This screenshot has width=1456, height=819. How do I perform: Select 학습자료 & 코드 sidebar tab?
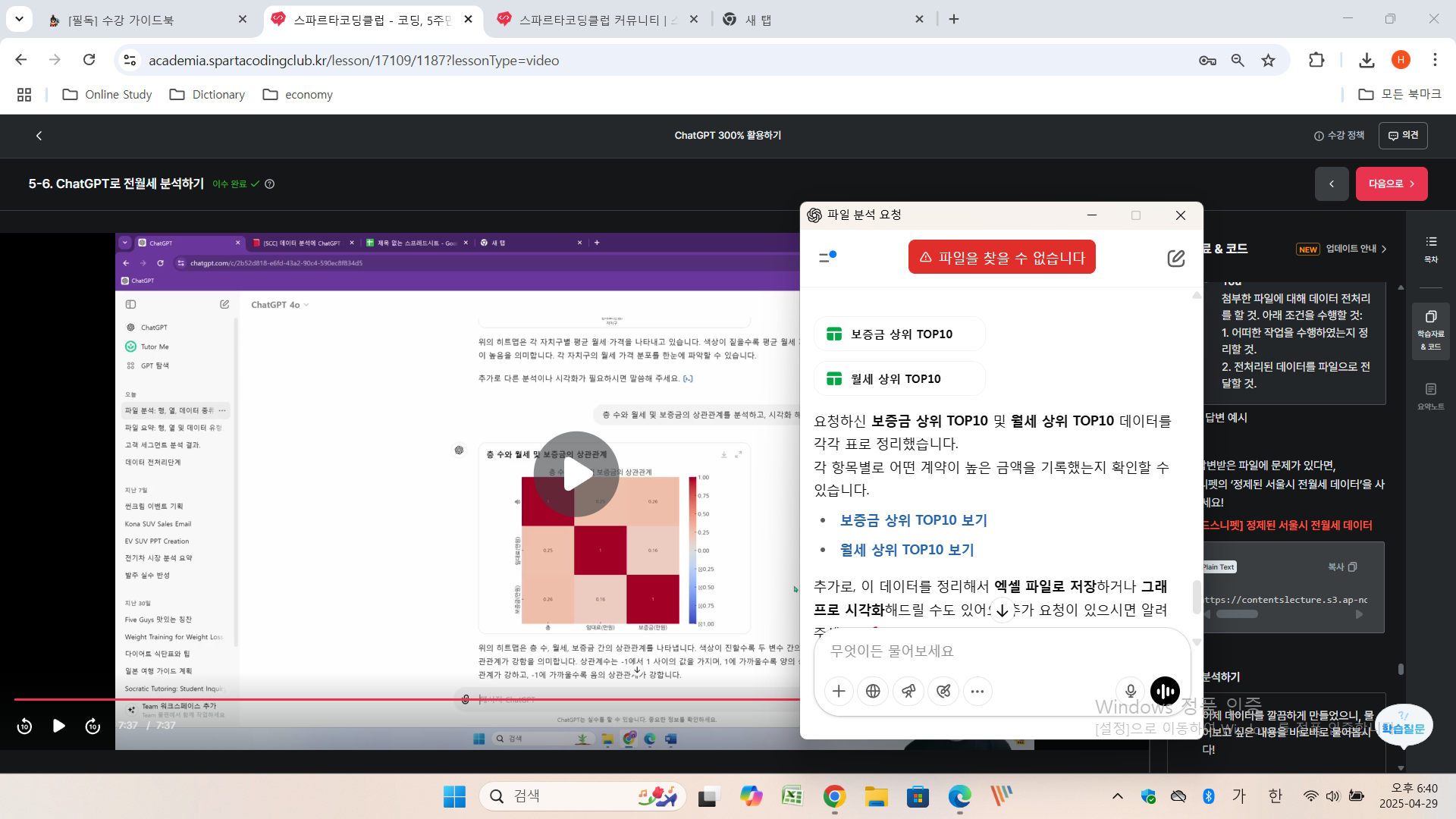point(1431,331)
